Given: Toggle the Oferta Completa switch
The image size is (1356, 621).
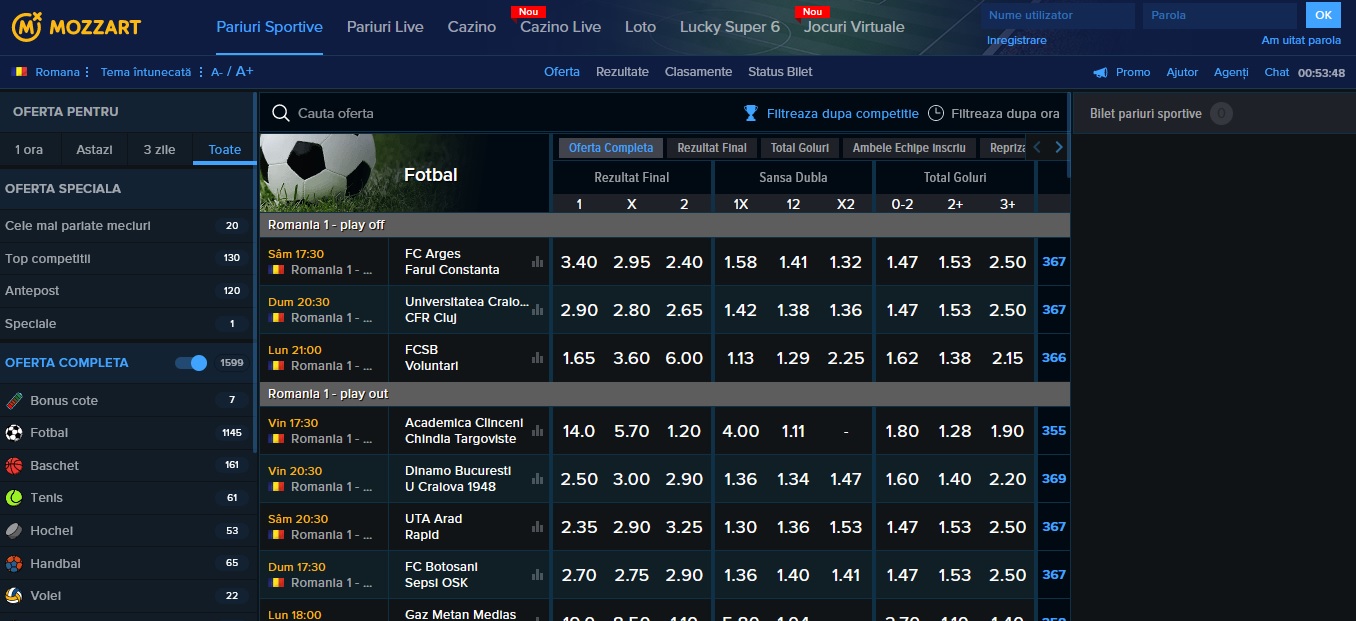Looking at the screenshot, I should coord(191,363).
